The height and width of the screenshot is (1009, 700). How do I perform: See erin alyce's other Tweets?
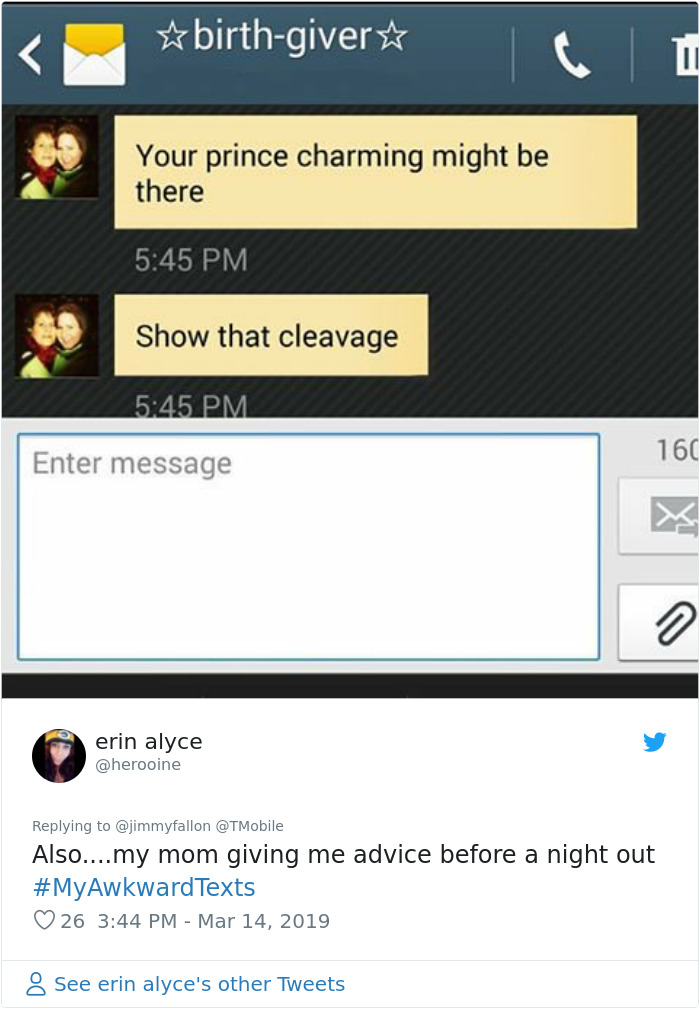(x=199, y=984)
